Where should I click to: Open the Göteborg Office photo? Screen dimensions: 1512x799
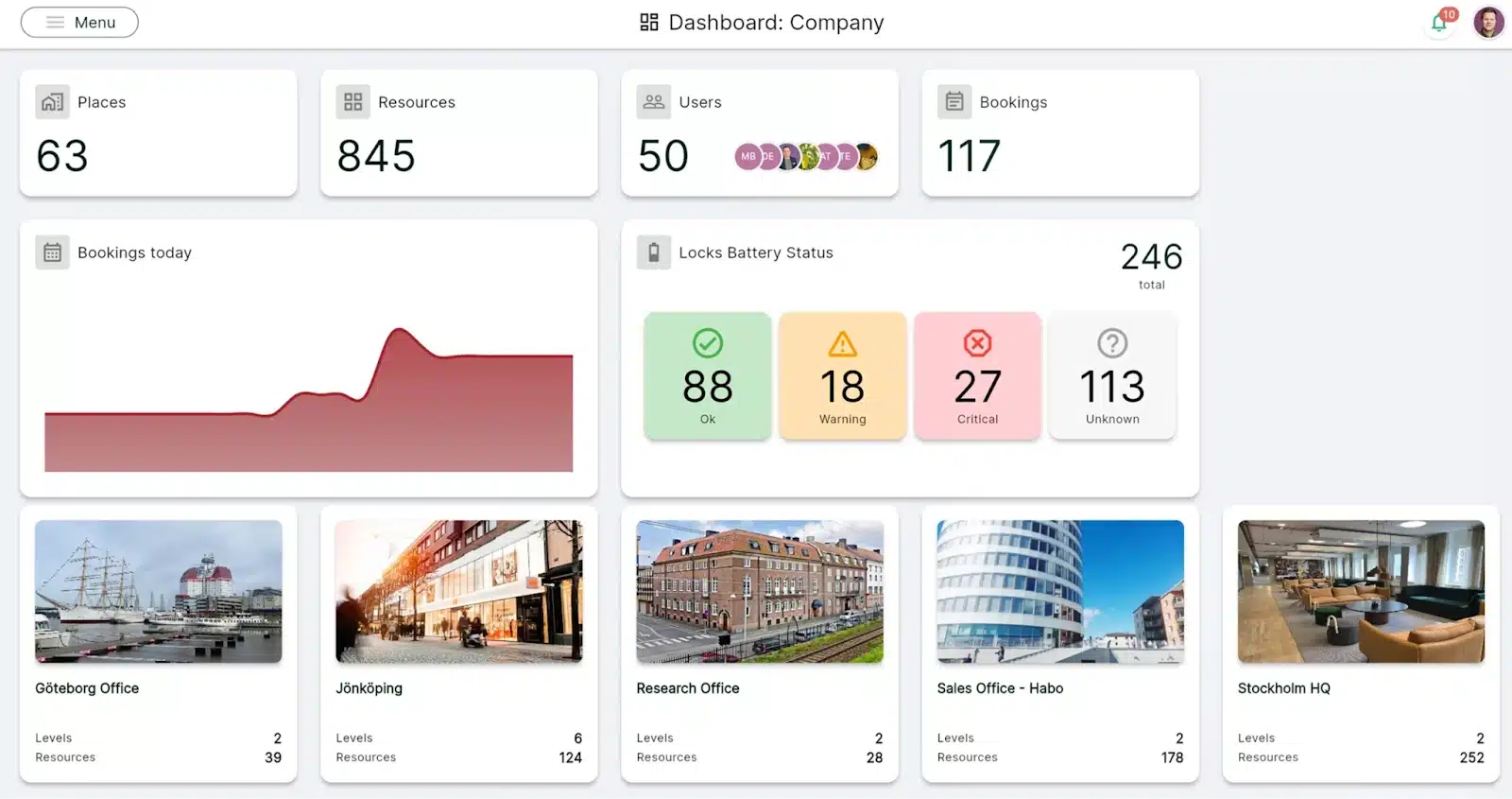[159, 591]
